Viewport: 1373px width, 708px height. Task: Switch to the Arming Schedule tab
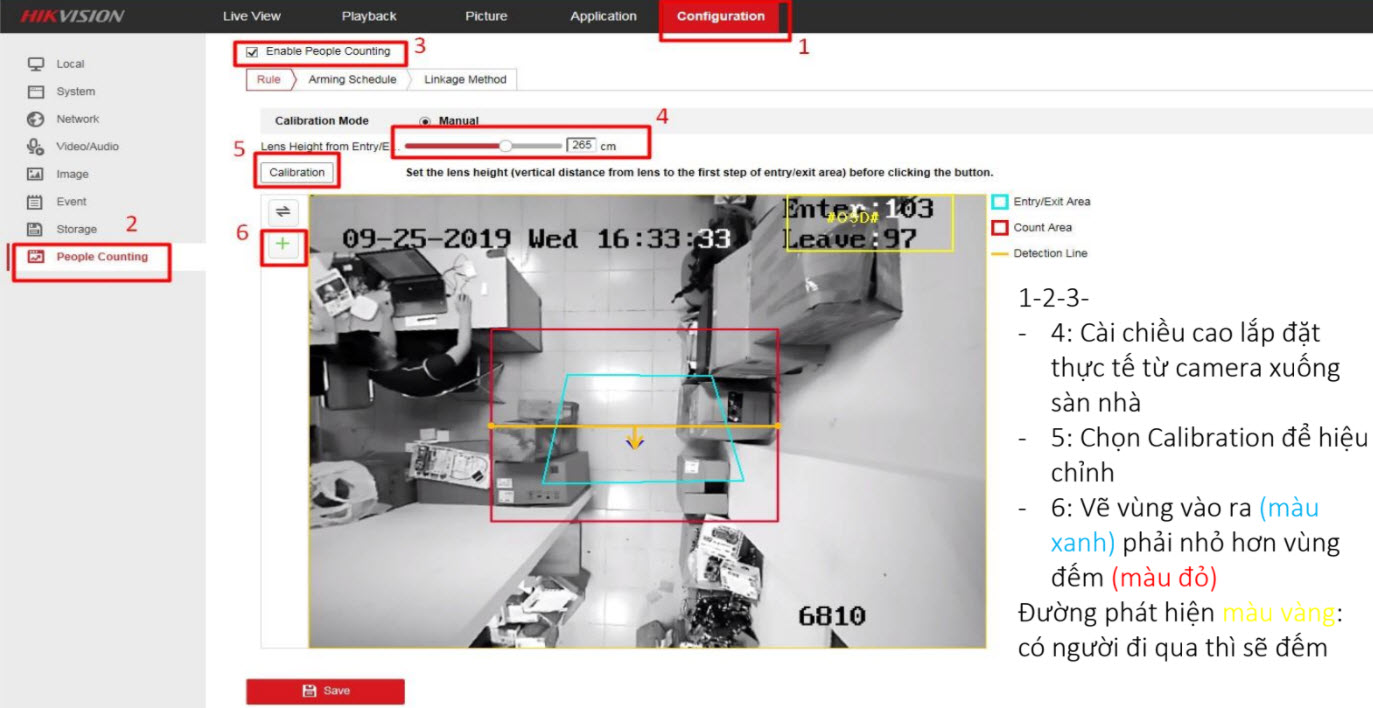click(x=352, y=80)
